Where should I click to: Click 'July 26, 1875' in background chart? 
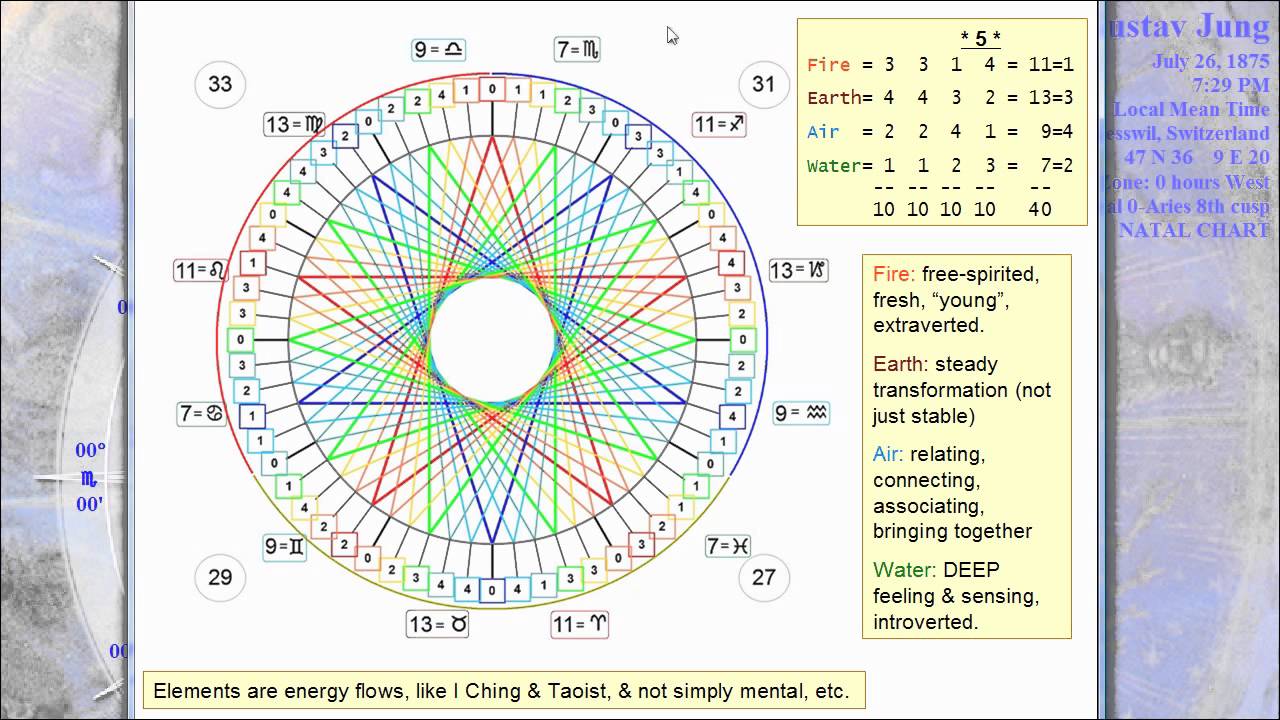(x=1210, y=61)
